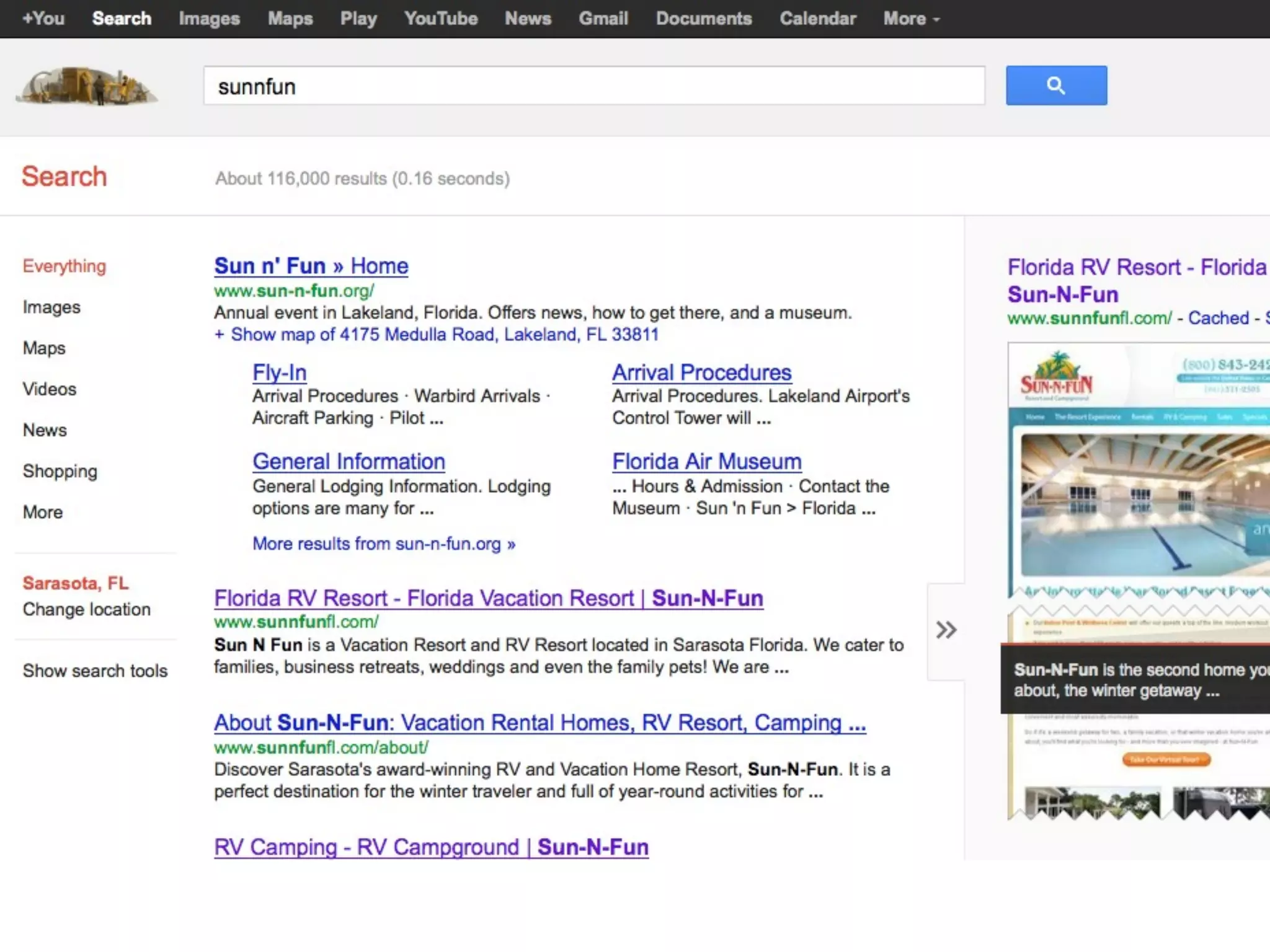Click Cached link in preview panel
Screen dimensions: 1270x952
point(1218,318)
